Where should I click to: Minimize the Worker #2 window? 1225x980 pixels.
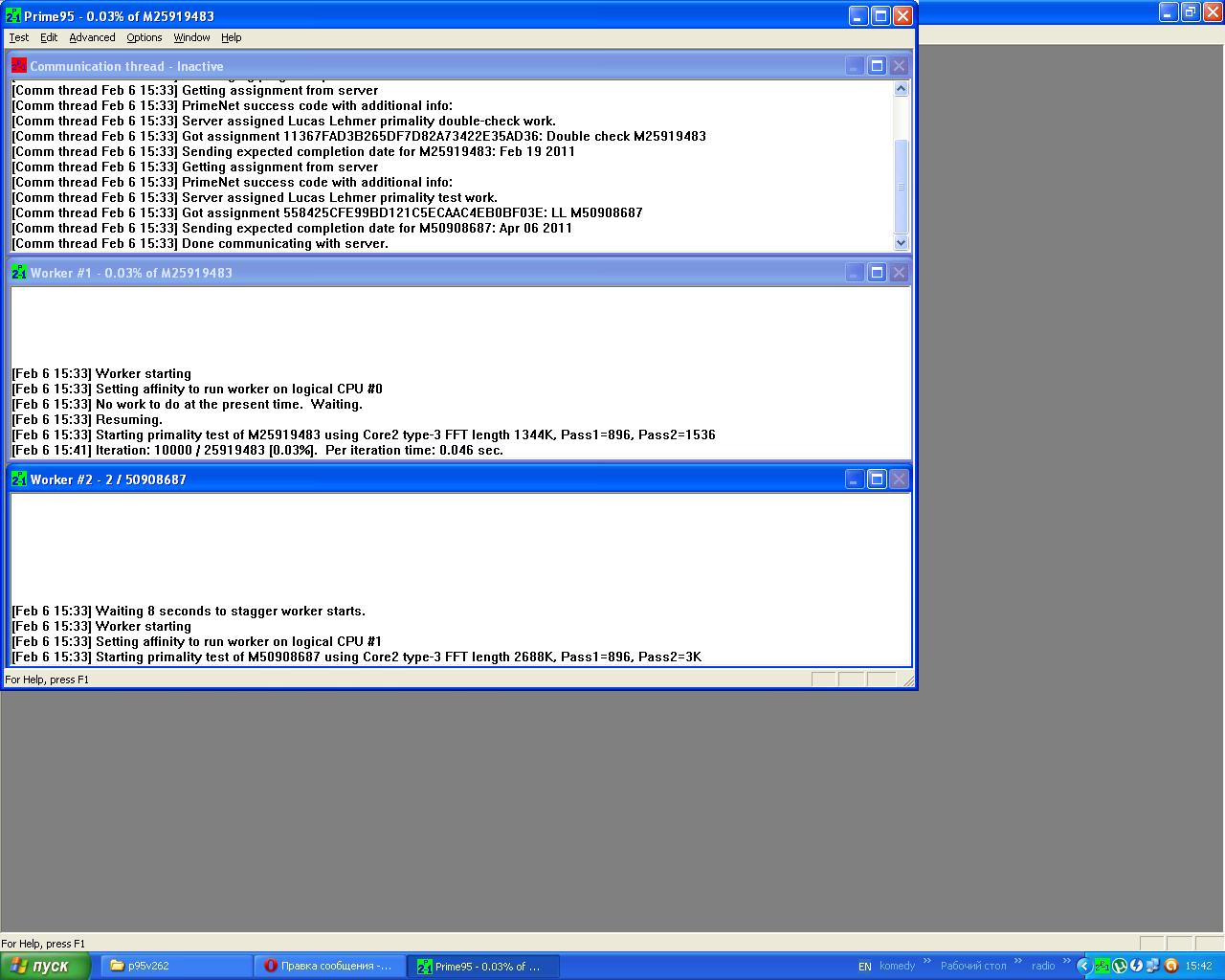click(855, 479)
